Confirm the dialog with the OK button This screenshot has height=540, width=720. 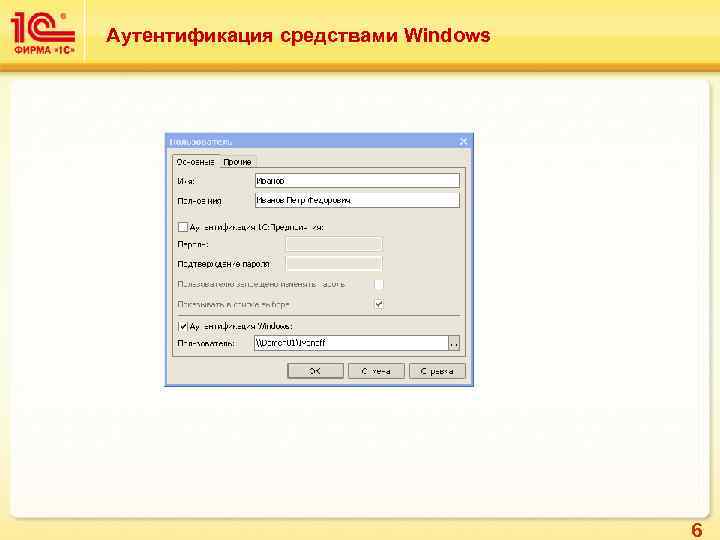click(315, 371)
